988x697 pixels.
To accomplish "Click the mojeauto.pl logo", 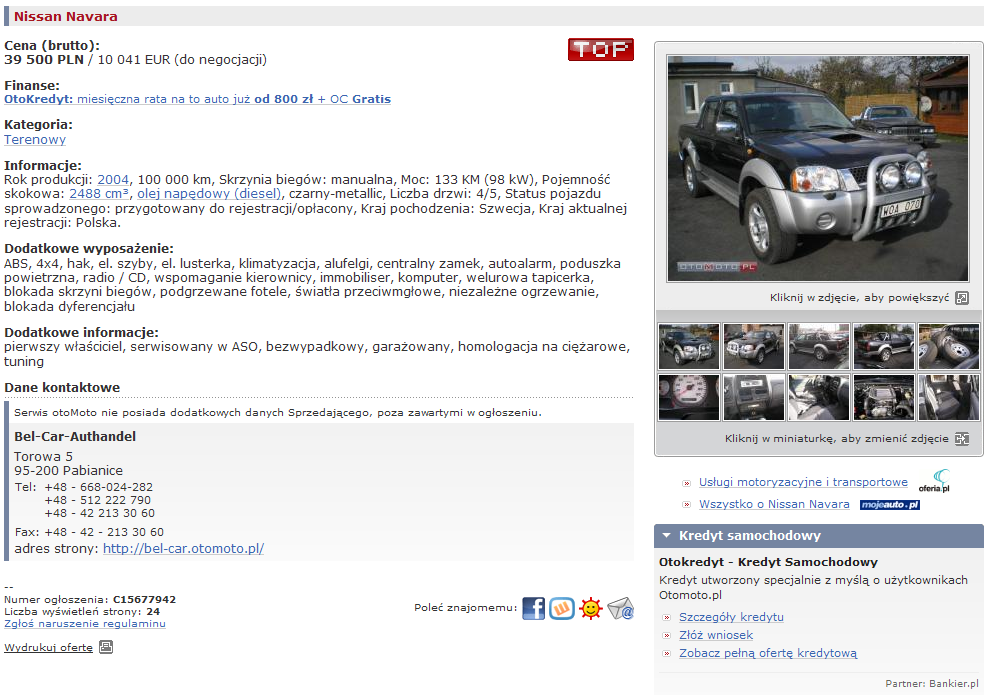I will pyautogui.click(x=890, y=505).
